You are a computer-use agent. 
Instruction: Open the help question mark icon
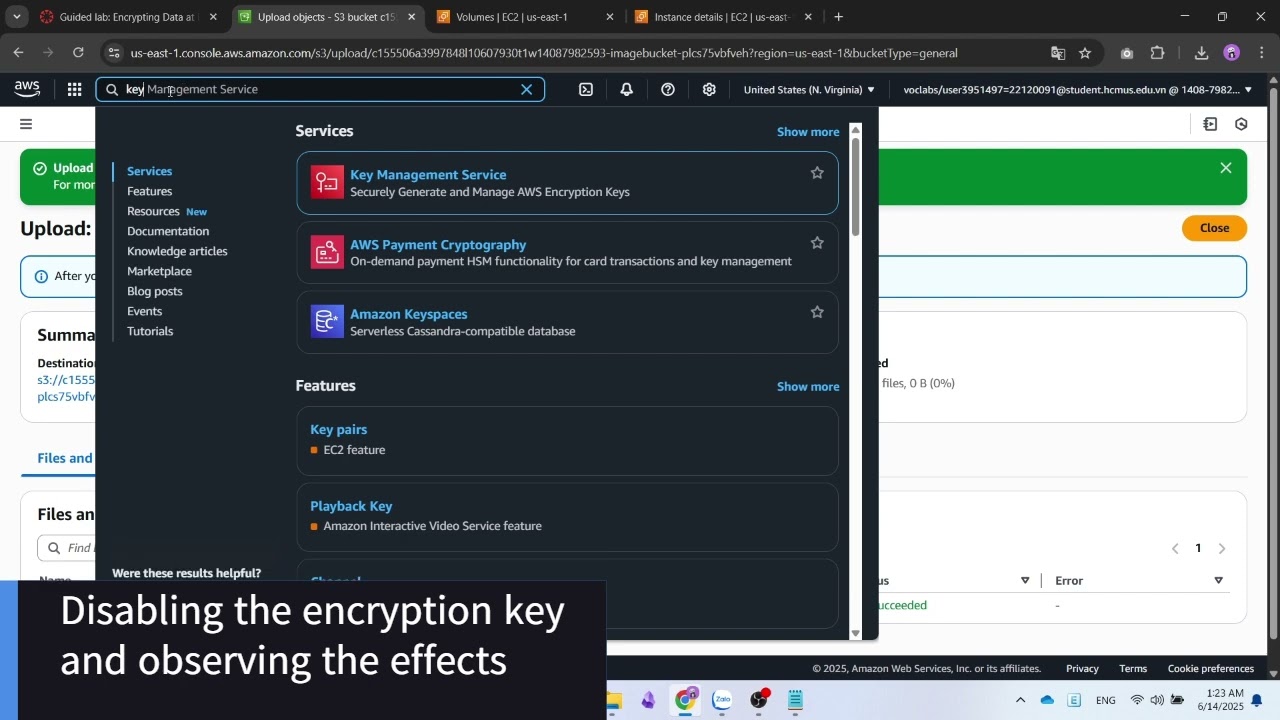668,89
